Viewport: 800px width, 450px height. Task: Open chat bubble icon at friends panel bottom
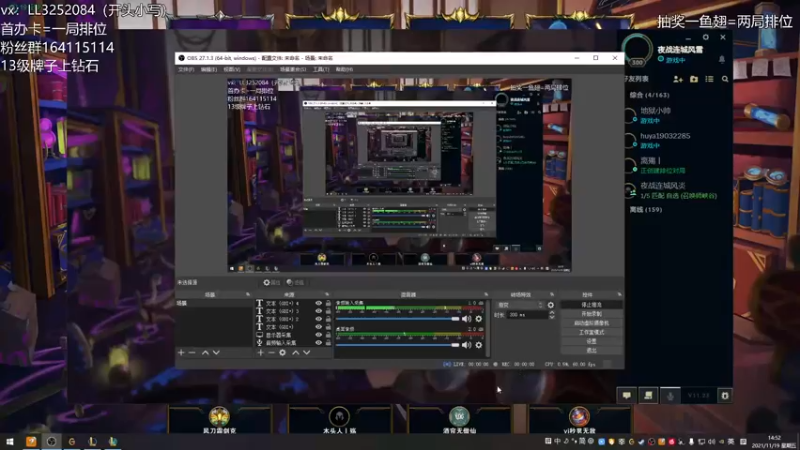point(627,395)
